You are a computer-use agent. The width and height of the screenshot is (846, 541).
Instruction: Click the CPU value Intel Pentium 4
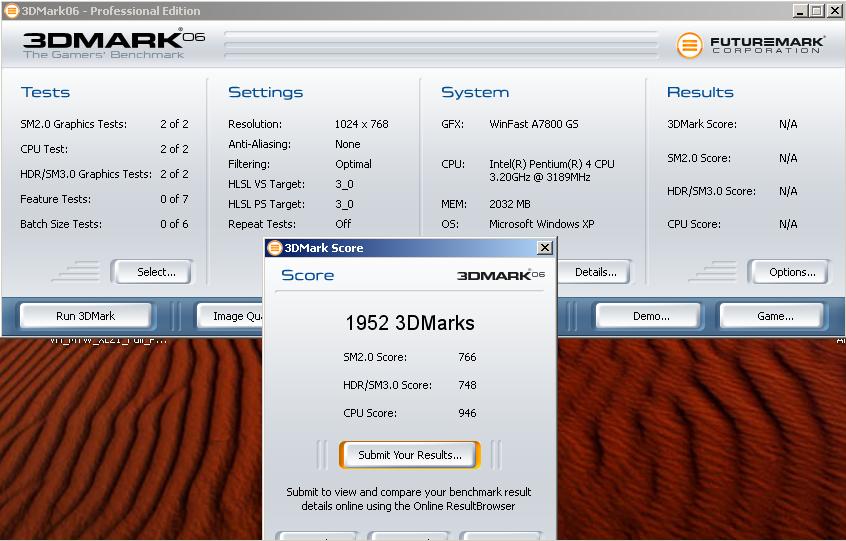(x=551, y=170)
